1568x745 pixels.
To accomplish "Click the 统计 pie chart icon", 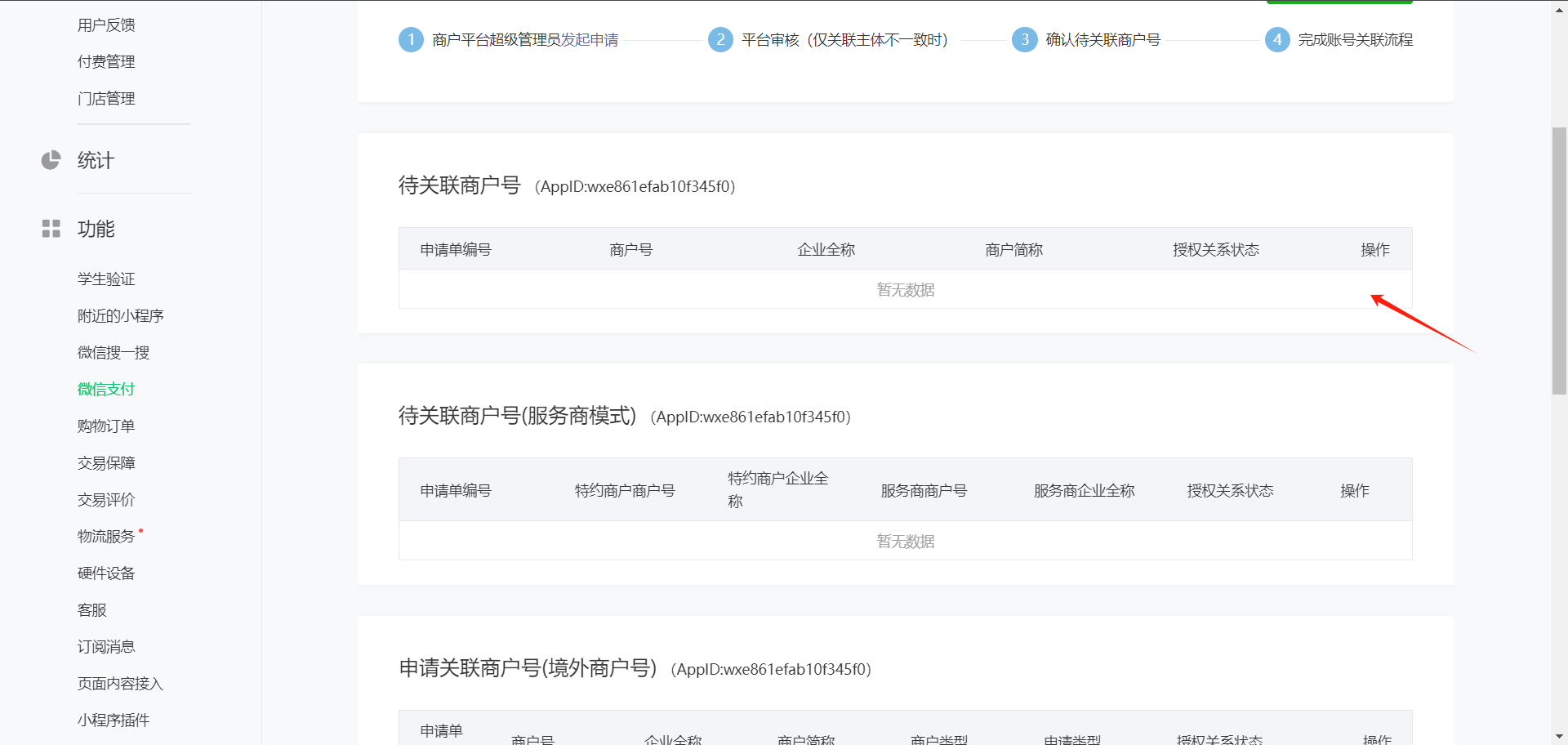I will point(51,160).
